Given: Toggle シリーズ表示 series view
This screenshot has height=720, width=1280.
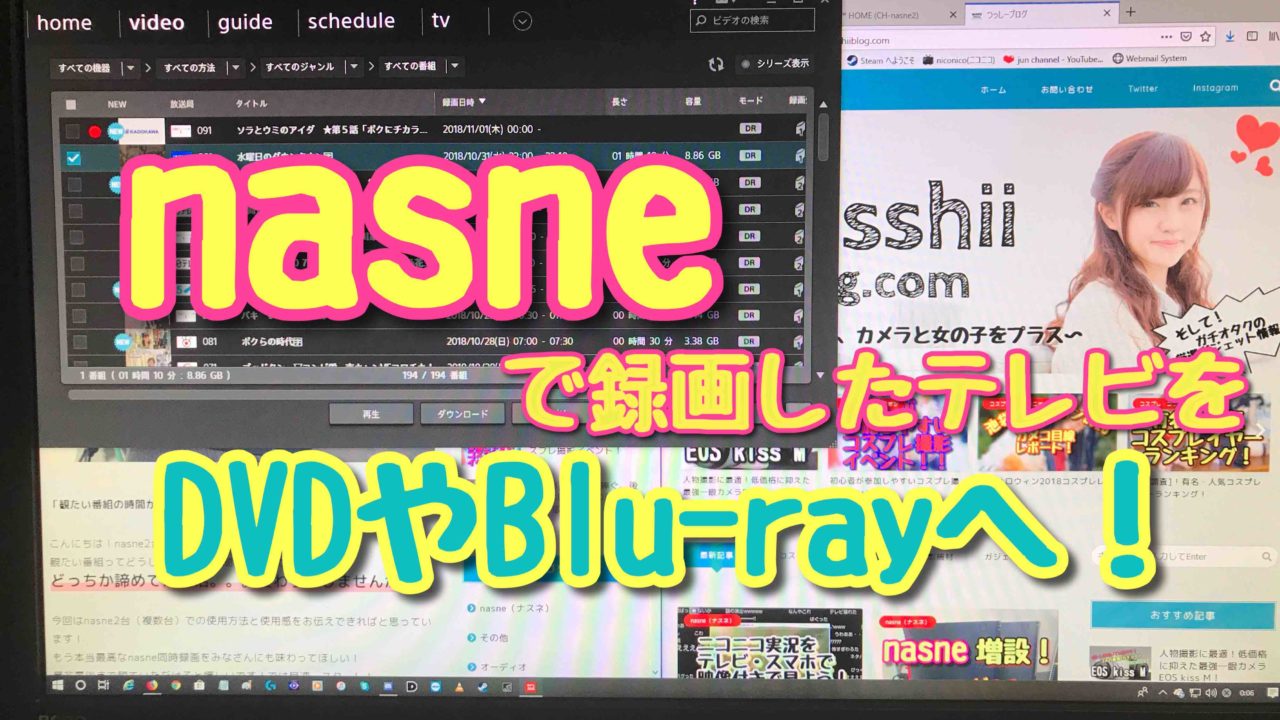Looking at the screenshot, I should pyautogui.click(x=774, y=64).
